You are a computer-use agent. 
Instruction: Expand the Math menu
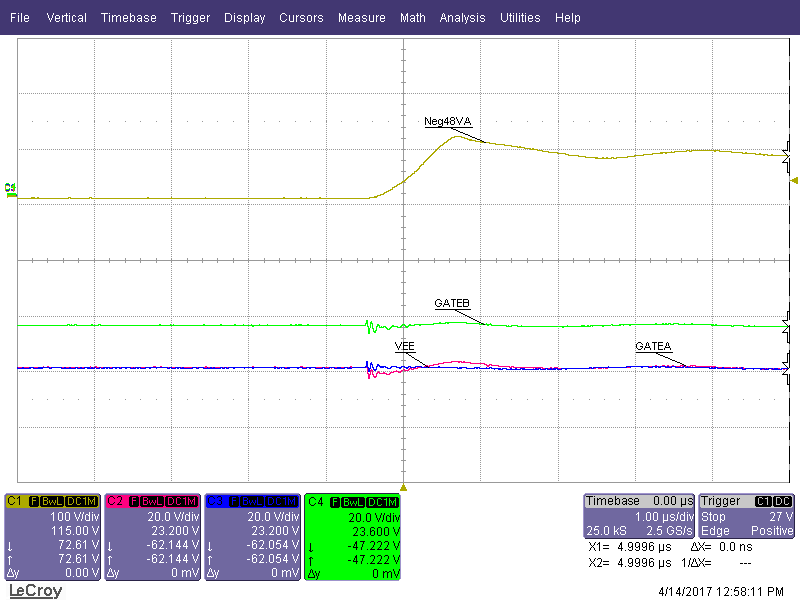tap(412, 18)
